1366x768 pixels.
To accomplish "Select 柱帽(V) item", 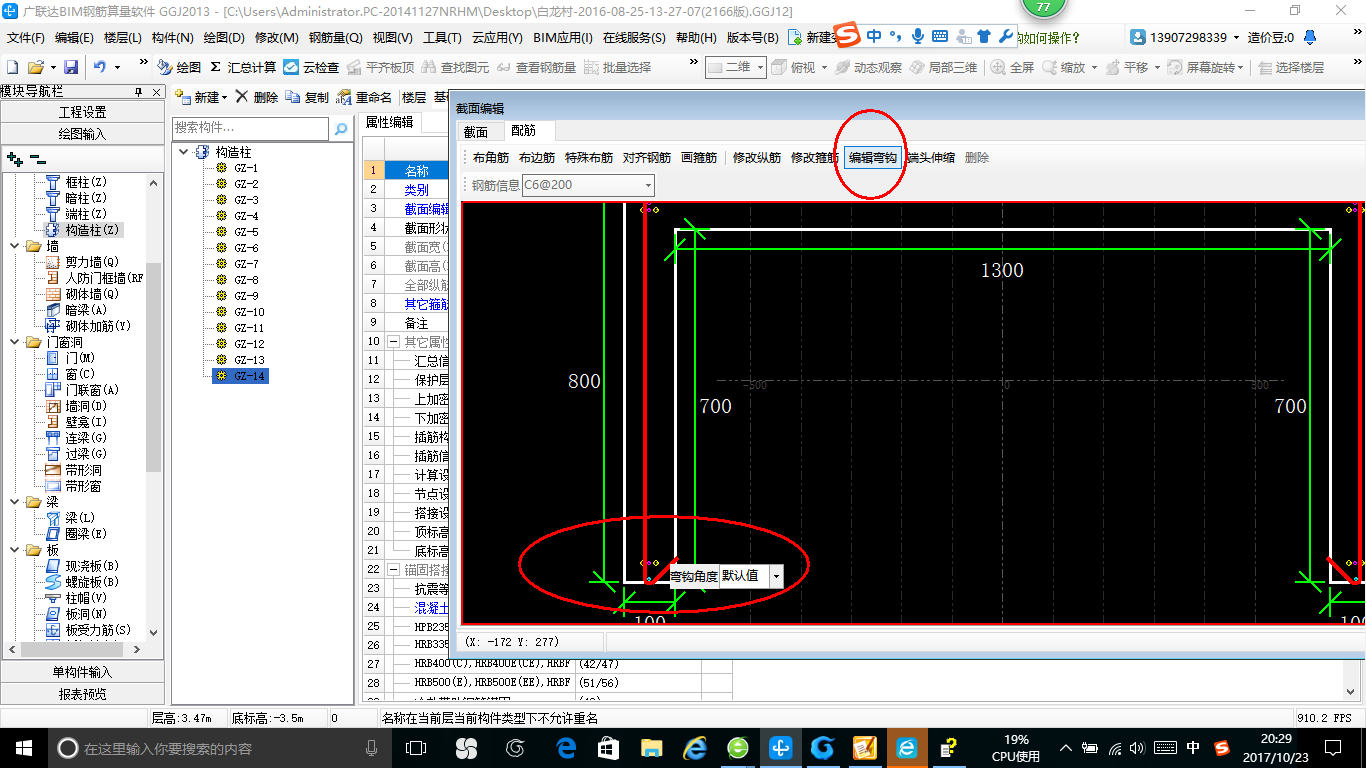I will point(86,598).
